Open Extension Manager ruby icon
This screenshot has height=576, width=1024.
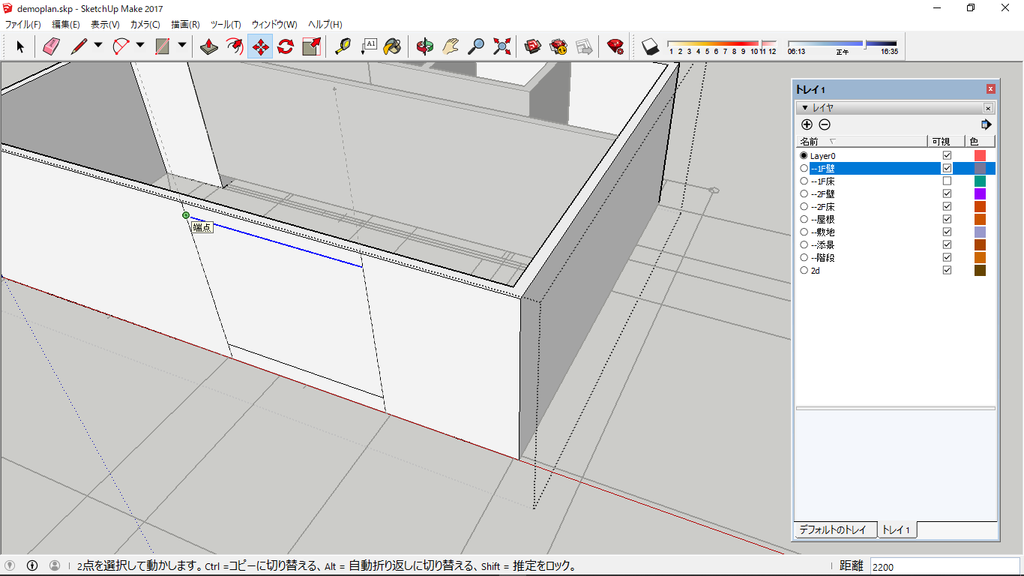(x=615, y=46)
